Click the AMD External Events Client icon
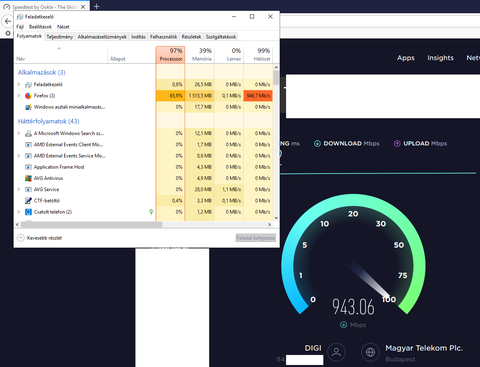This screenshot has height=367, width=480. tap(28, 145)
